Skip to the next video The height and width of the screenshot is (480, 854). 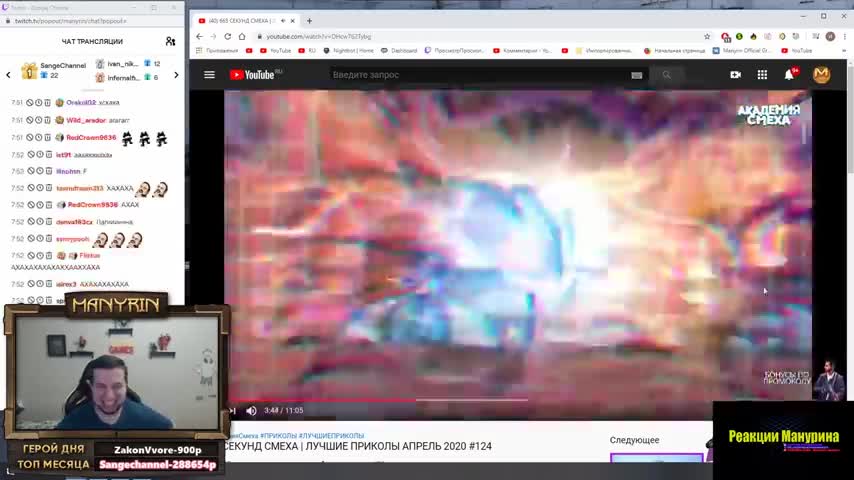[233, 411]
